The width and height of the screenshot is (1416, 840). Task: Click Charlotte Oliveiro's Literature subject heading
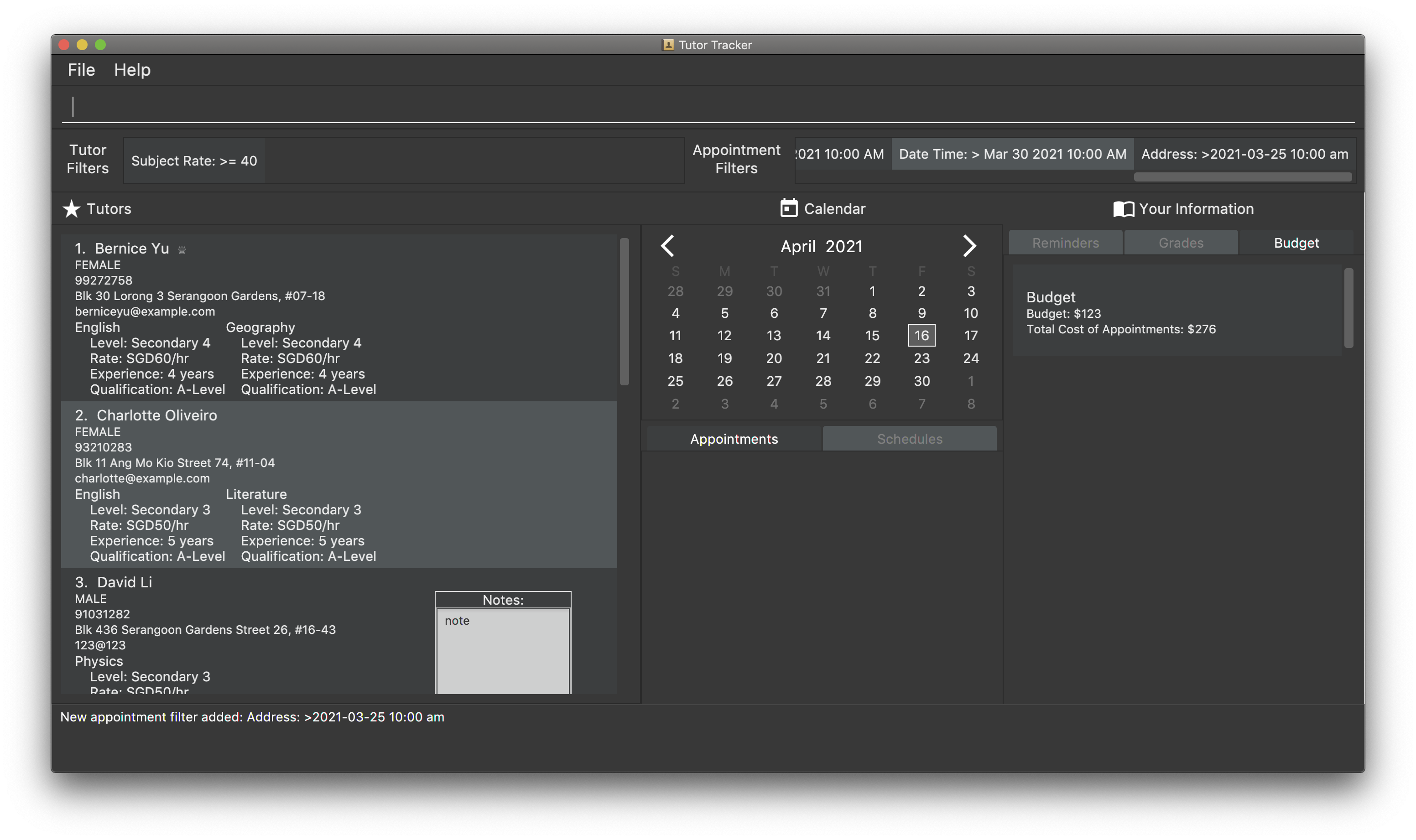(256, 494)
